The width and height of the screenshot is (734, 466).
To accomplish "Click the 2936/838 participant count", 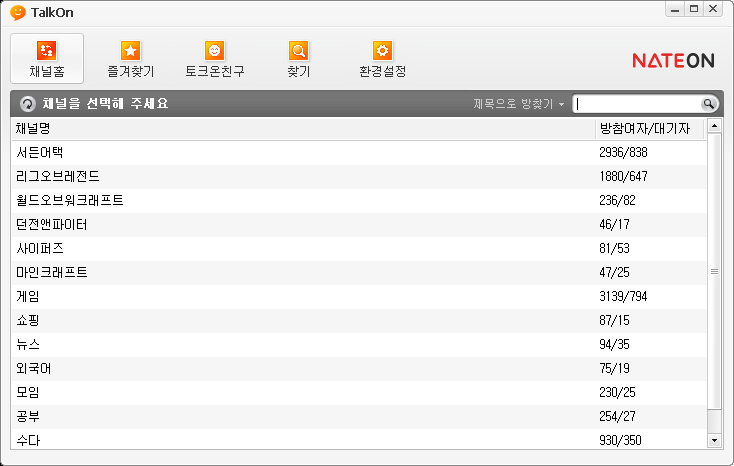I will coord(623,152).
